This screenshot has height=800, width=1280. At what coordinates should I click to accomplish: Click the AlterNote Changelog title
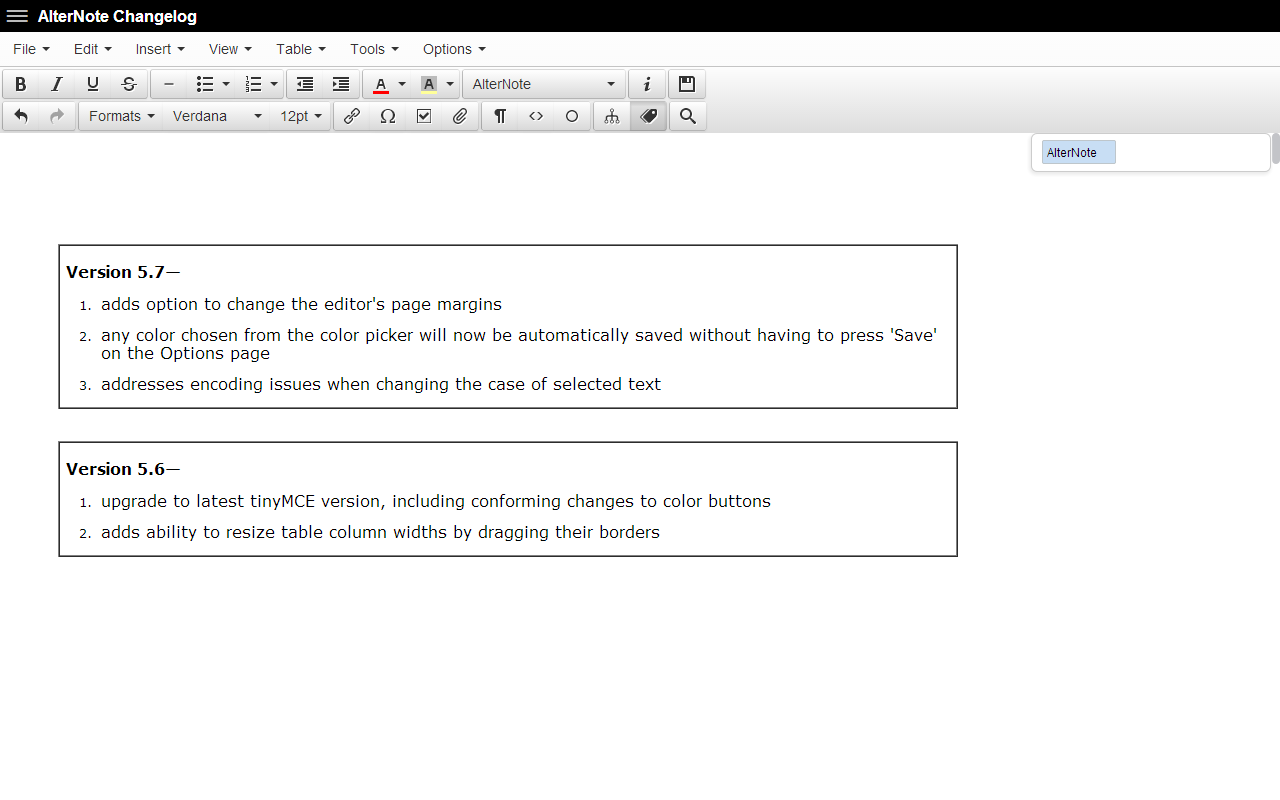(117, 16)
